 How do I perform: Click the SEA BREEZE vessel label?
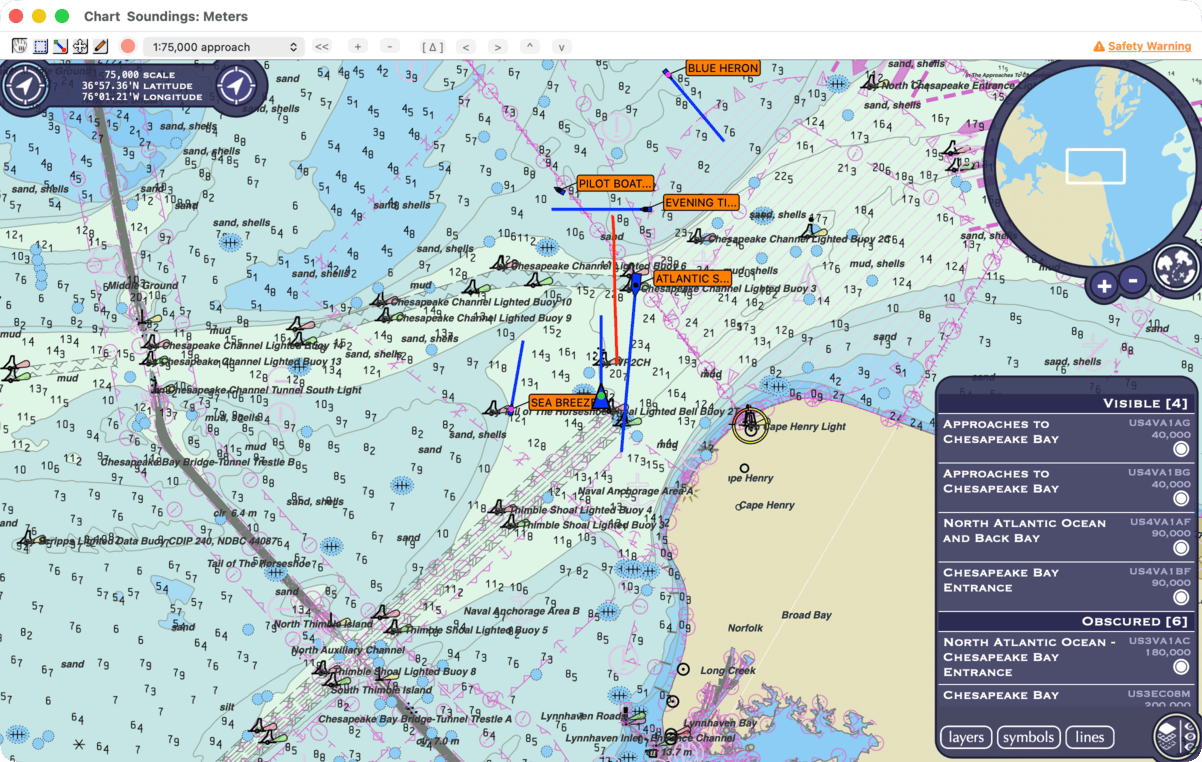561,402
